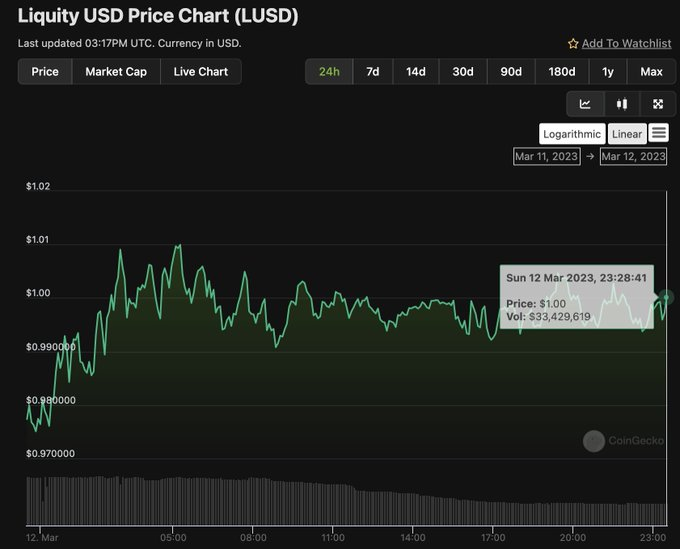Switch to the Market Cap tab
The height and width of the screenshot is (549, 680).
click(116, 72)
